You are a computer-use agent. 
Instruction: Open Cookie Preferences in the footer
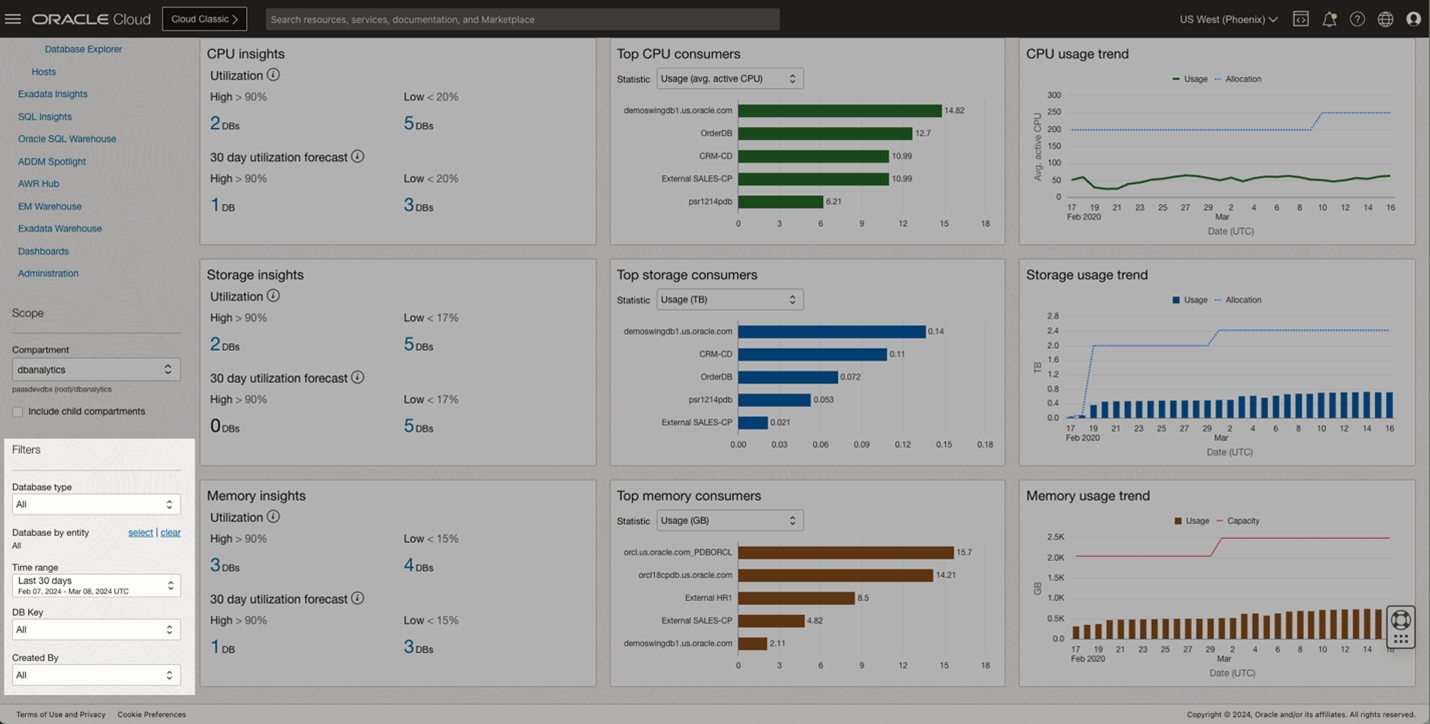pyautogui.click(x=151, y=715)
